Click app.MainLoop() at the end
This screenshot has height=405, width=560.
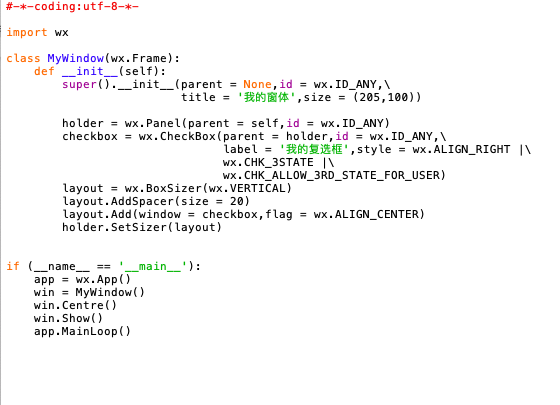coord(82,331)
